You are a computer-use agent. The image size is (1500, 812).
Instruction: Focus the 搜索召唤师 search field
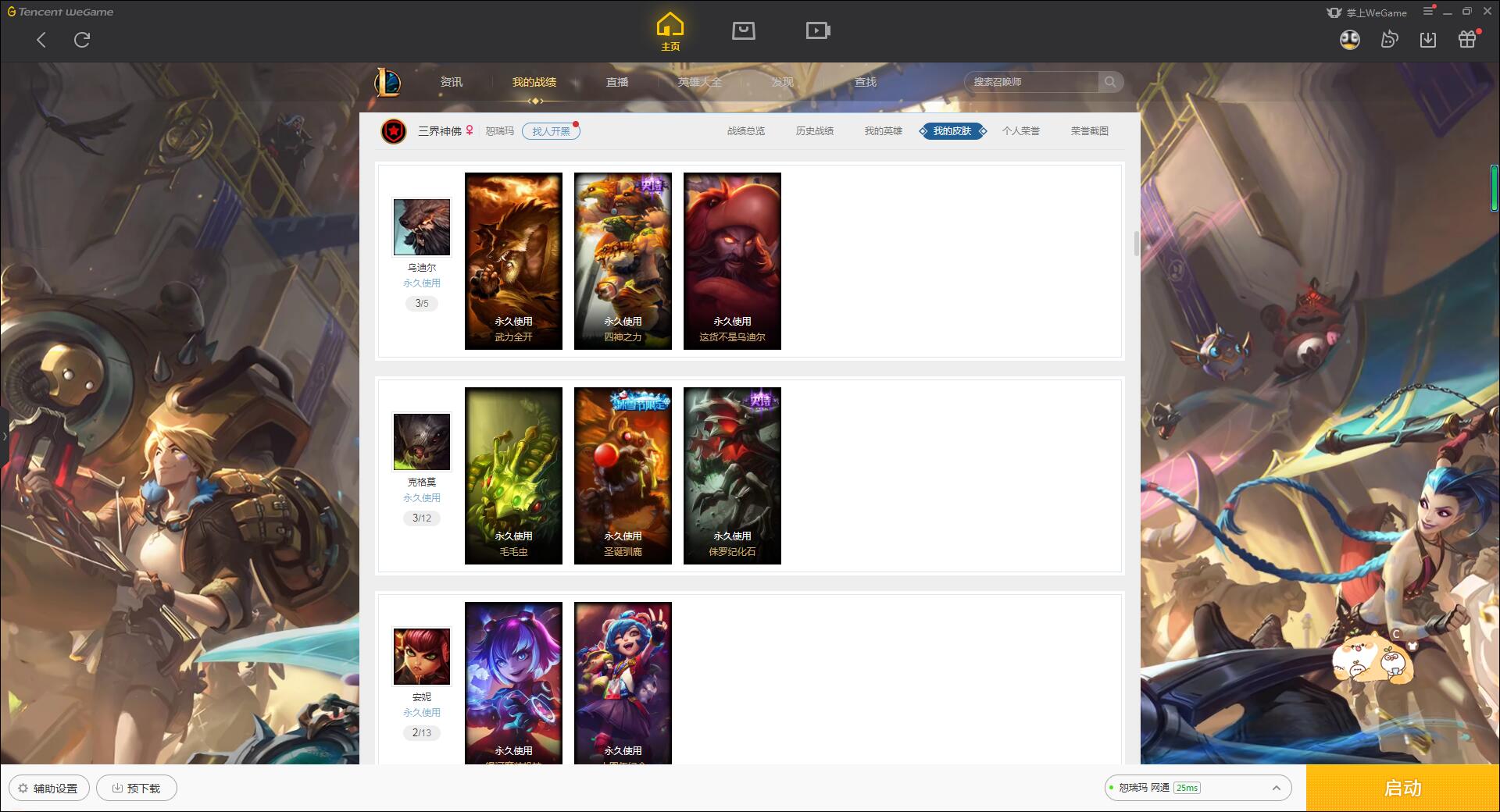tap(1031, 82)
